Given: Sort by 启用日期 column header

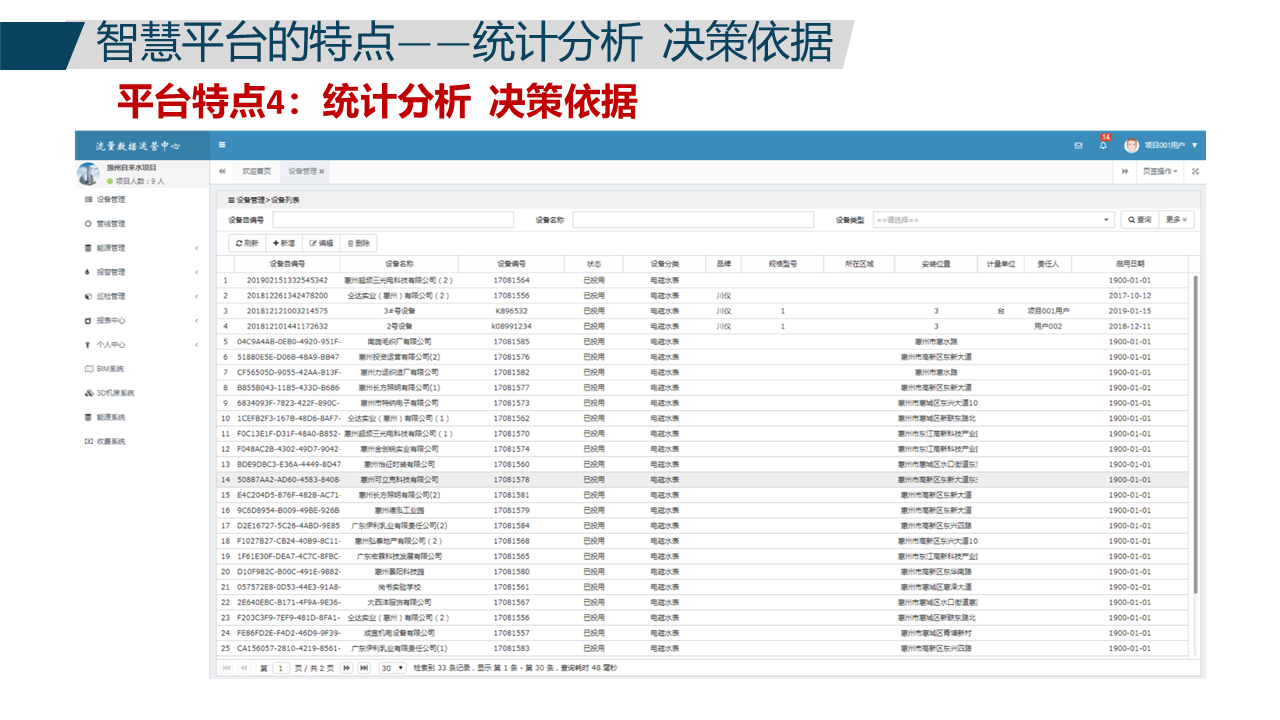Looking at the screenshot, I should click(x=1130, y=264).
